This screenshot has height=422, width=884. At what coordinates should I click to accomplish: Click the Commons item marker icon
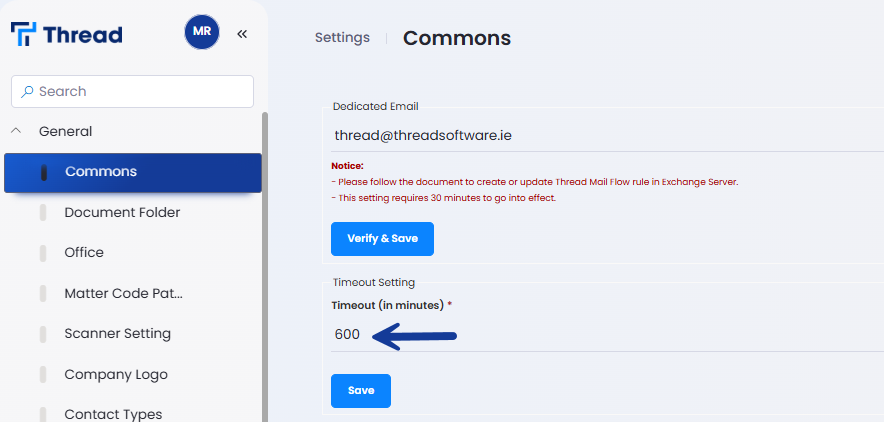(x=43, y=172)
